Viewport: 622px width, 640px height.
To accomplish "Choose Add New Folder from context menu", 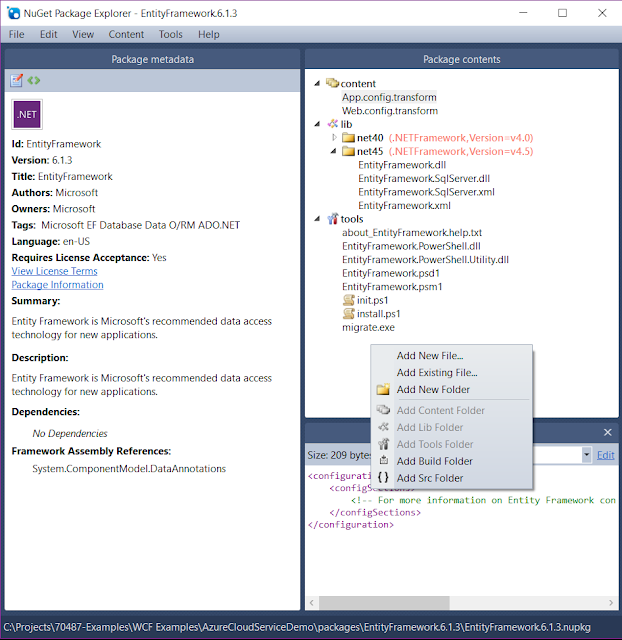I will coord(451,389).
